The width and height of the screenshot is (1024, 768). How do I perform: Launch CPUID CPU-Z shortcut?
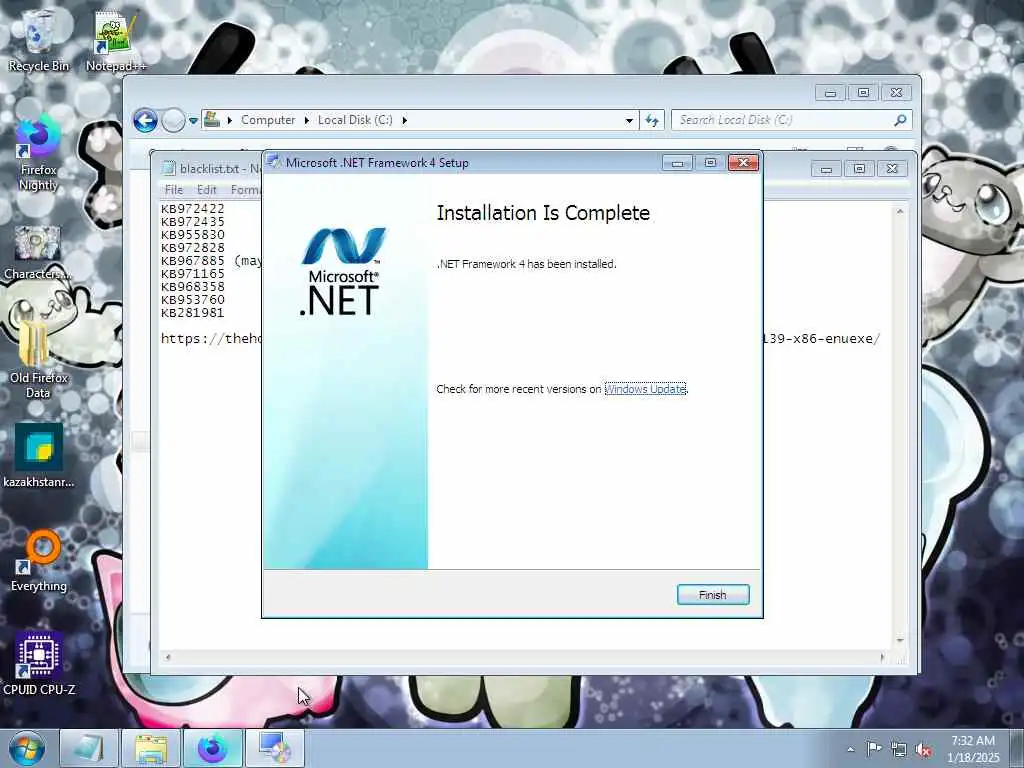pos(39,663)
